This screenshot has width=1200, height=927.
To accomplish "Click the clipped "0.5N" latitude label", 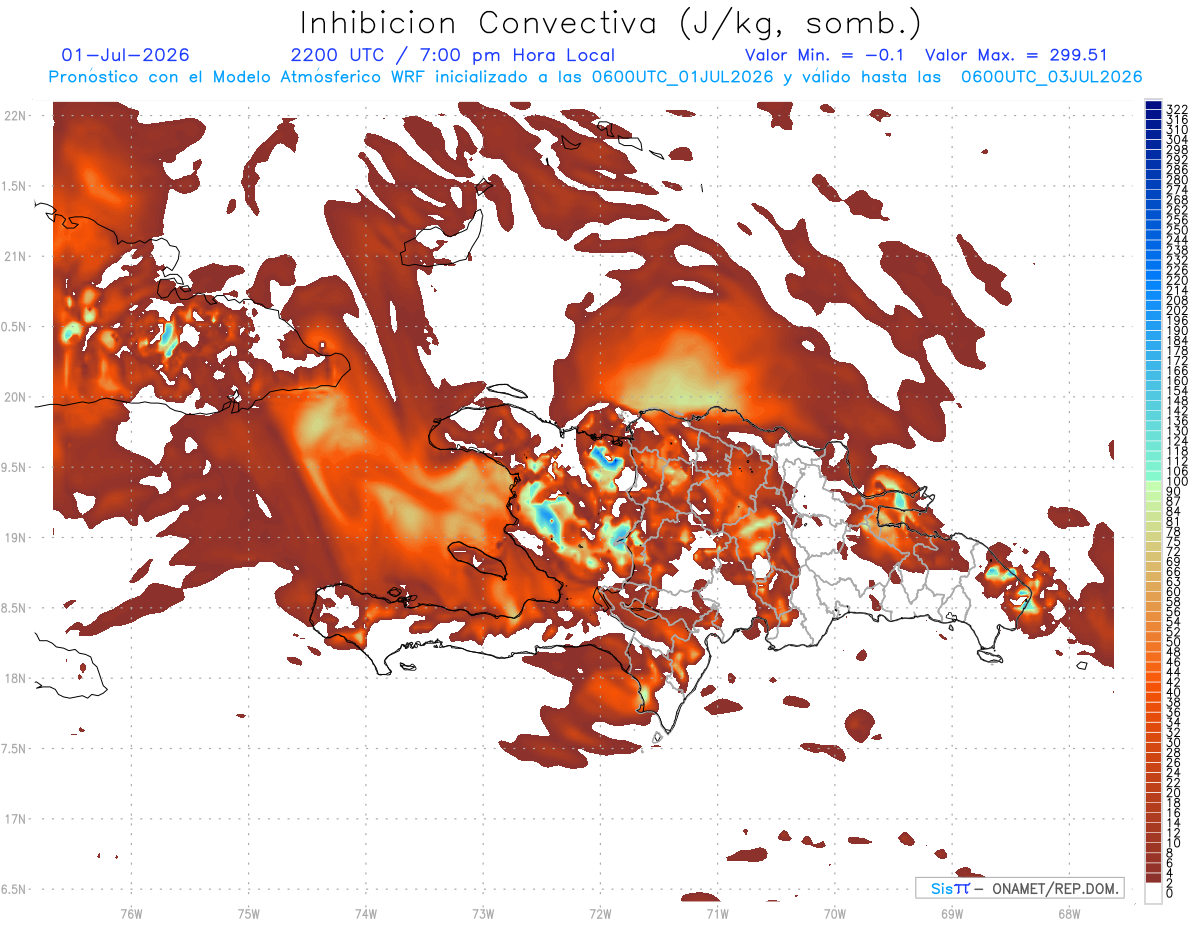I will point(14,327).
